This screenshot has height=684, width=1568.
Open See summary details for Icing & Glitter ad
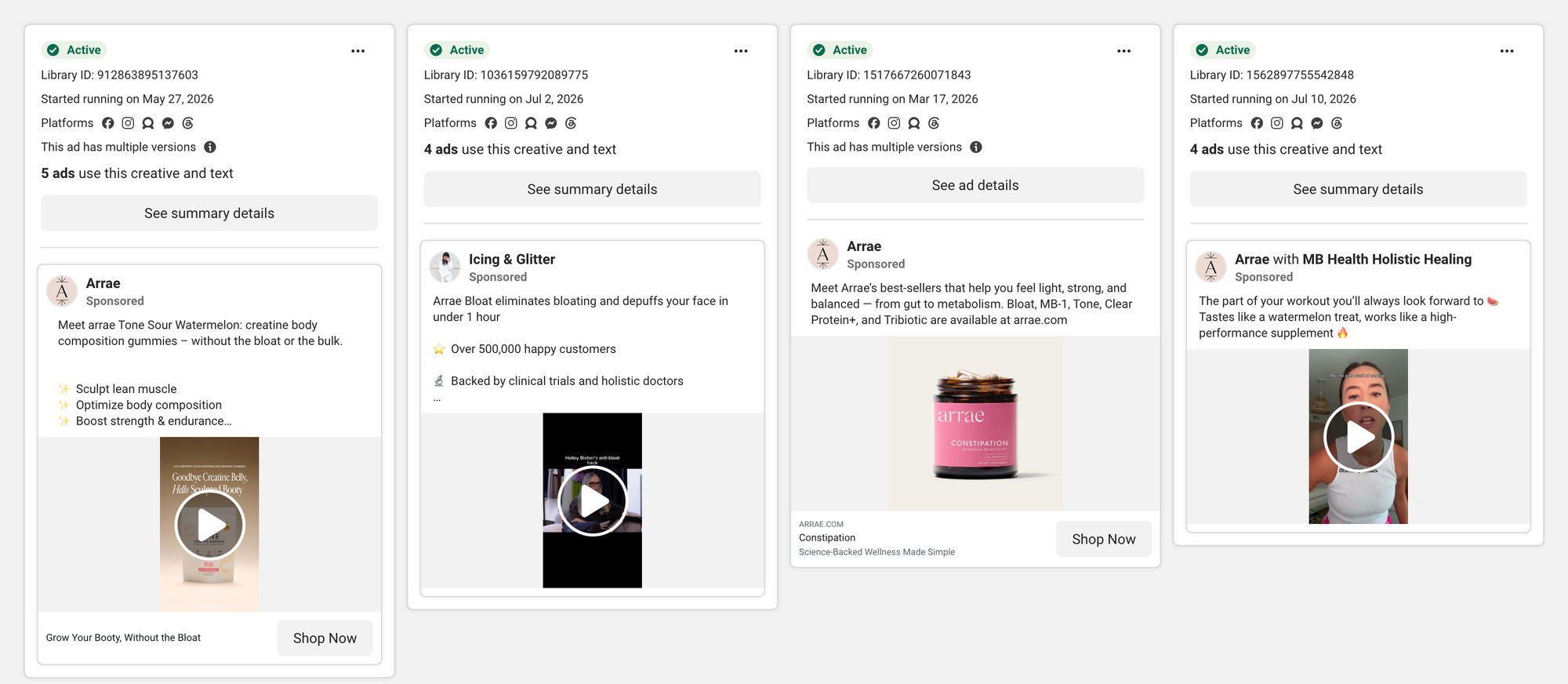(592, 189)
